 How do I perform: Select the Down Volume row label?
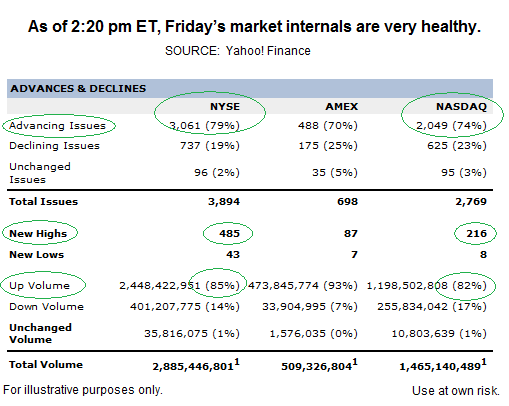click(46, 306)
